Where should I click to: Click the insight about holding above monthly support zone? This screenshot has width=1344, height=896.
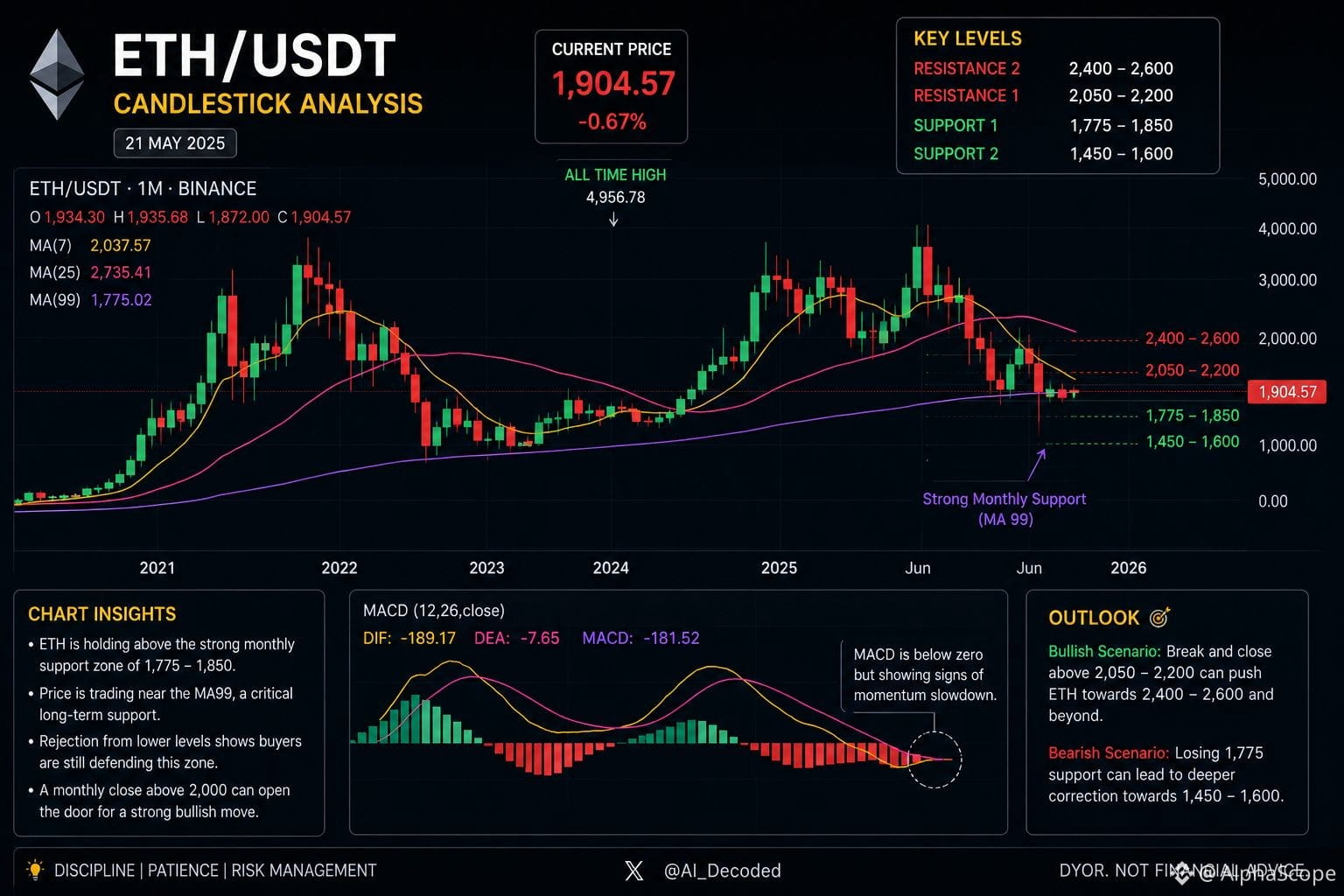click(x=162, y=654)
